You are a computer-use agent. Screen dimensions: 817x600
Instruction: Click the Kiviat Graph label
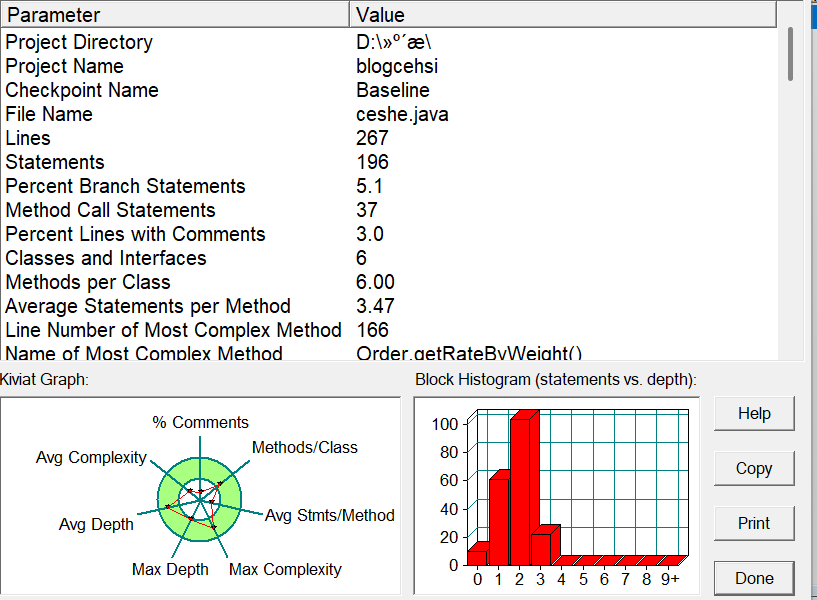point(44,380)
